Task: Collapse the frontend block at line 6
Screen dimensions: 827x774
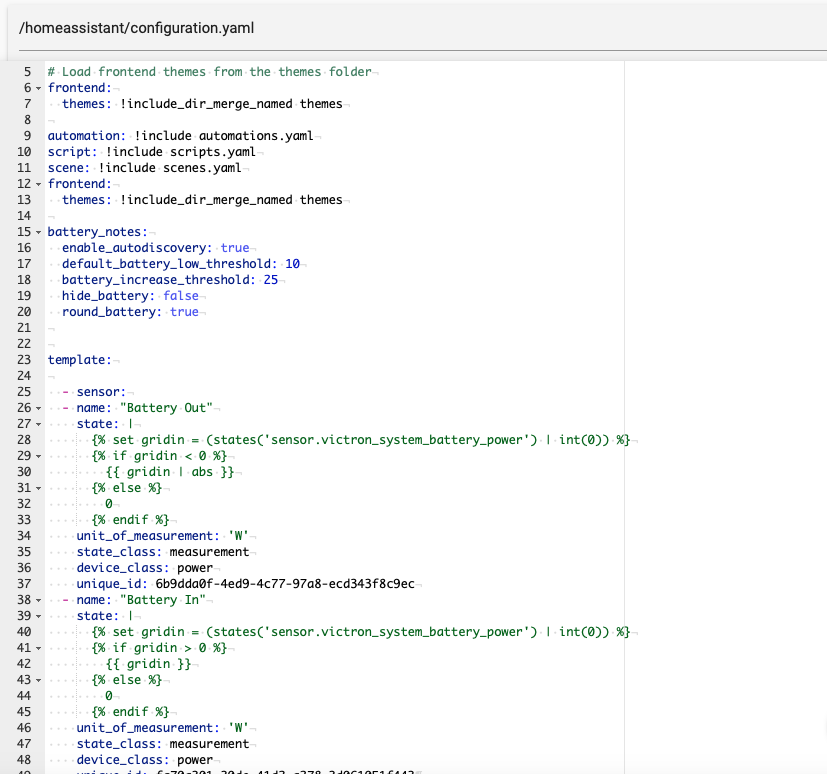Action: pyautogui.click(x=39, y=88)
